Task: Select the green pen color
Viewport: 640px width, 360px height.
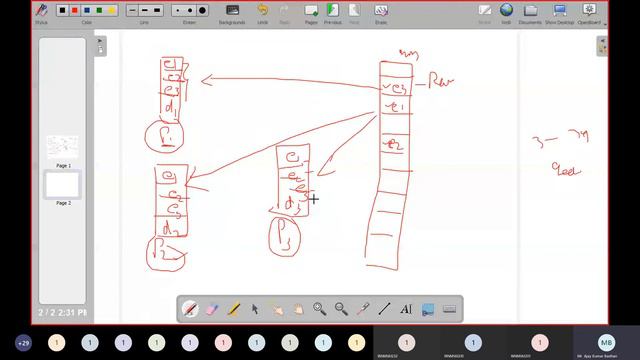Action: pyautogui.click(x=99, y=10)
